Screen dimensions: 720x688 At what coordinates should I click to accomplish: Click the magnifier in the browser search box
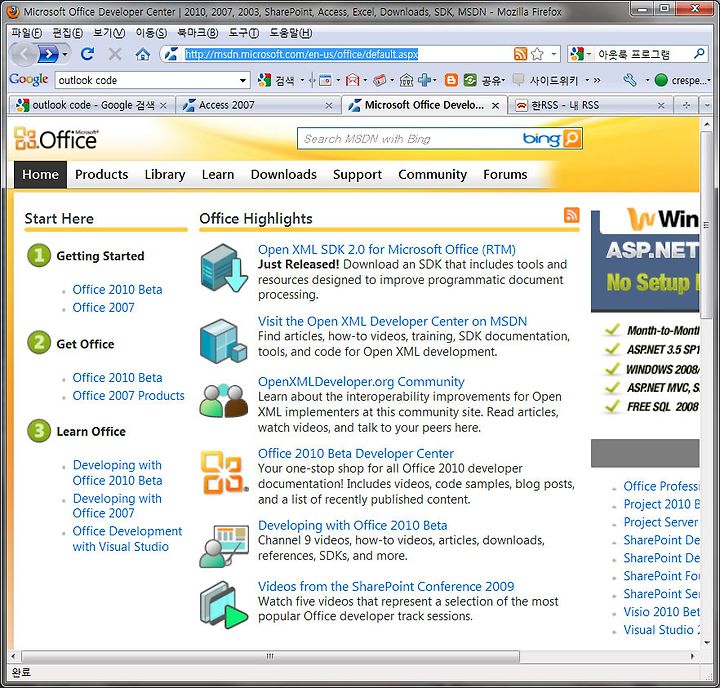[699, 54]
